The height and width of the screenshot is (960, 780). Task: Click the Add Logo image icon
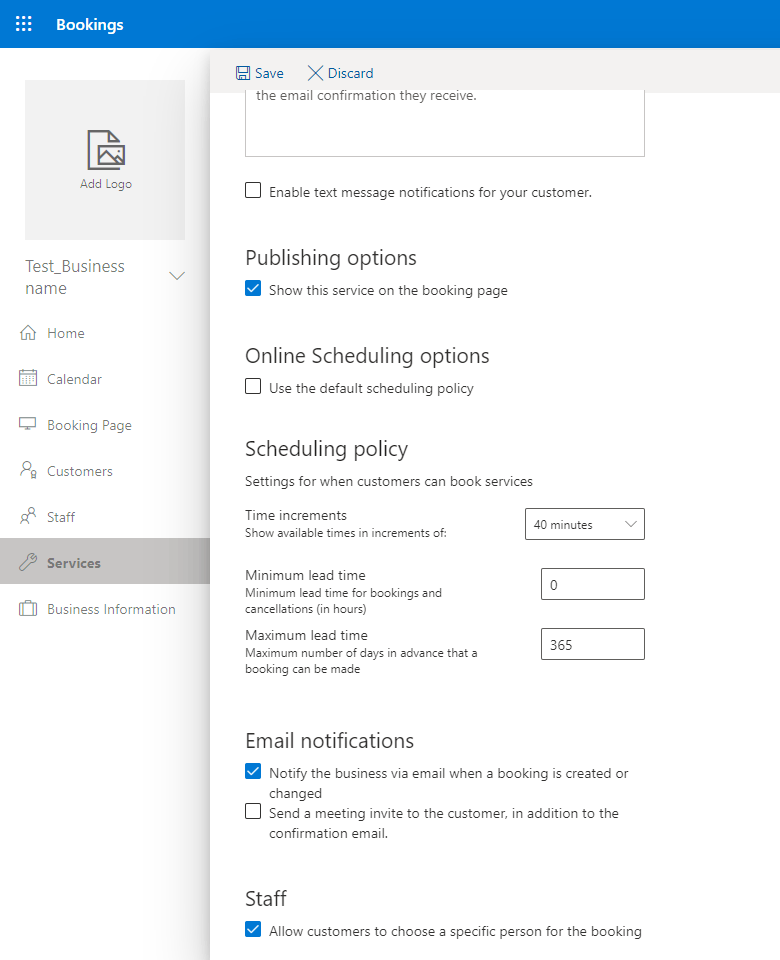tap(106, 149)
